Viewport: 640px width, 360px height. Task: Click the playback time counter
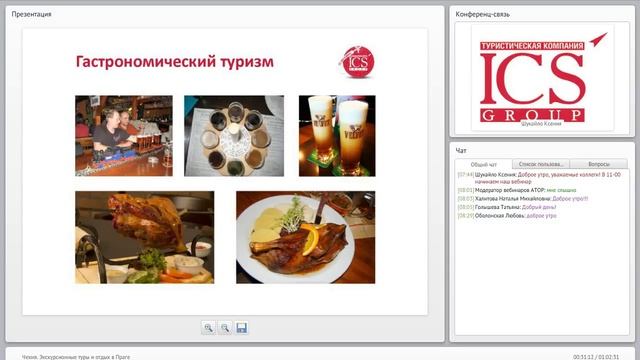pos(596,357)
